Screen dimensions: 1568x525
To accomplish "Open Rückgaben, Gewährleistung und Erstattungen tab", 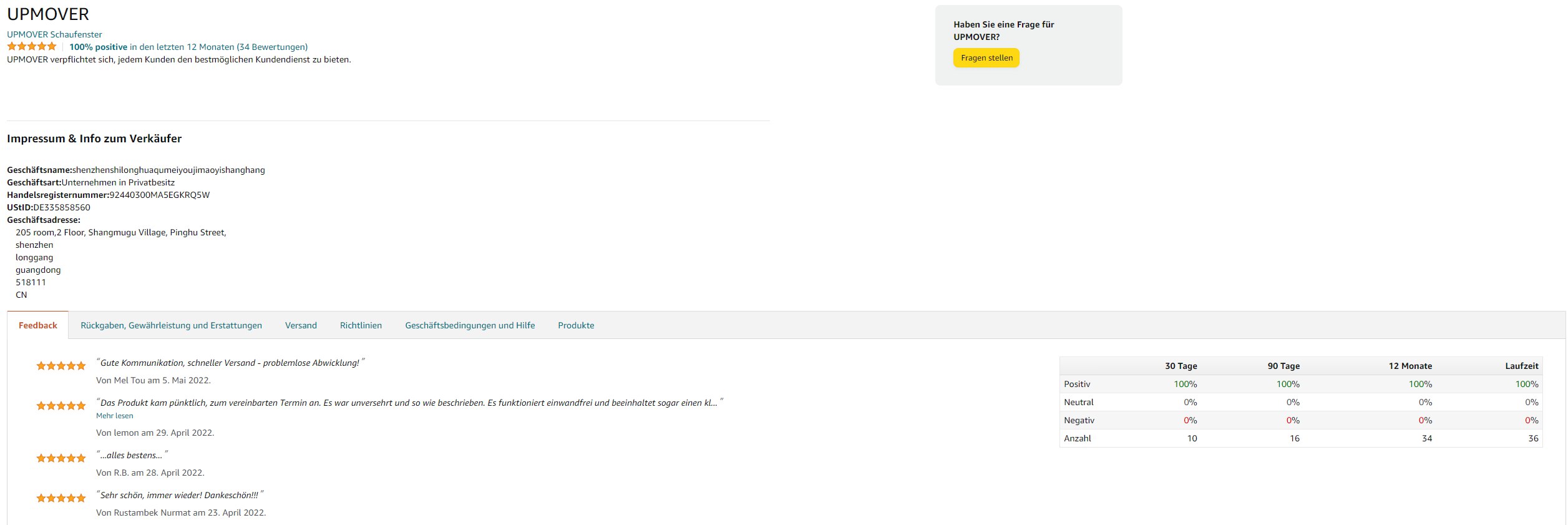I will [172, 325].
